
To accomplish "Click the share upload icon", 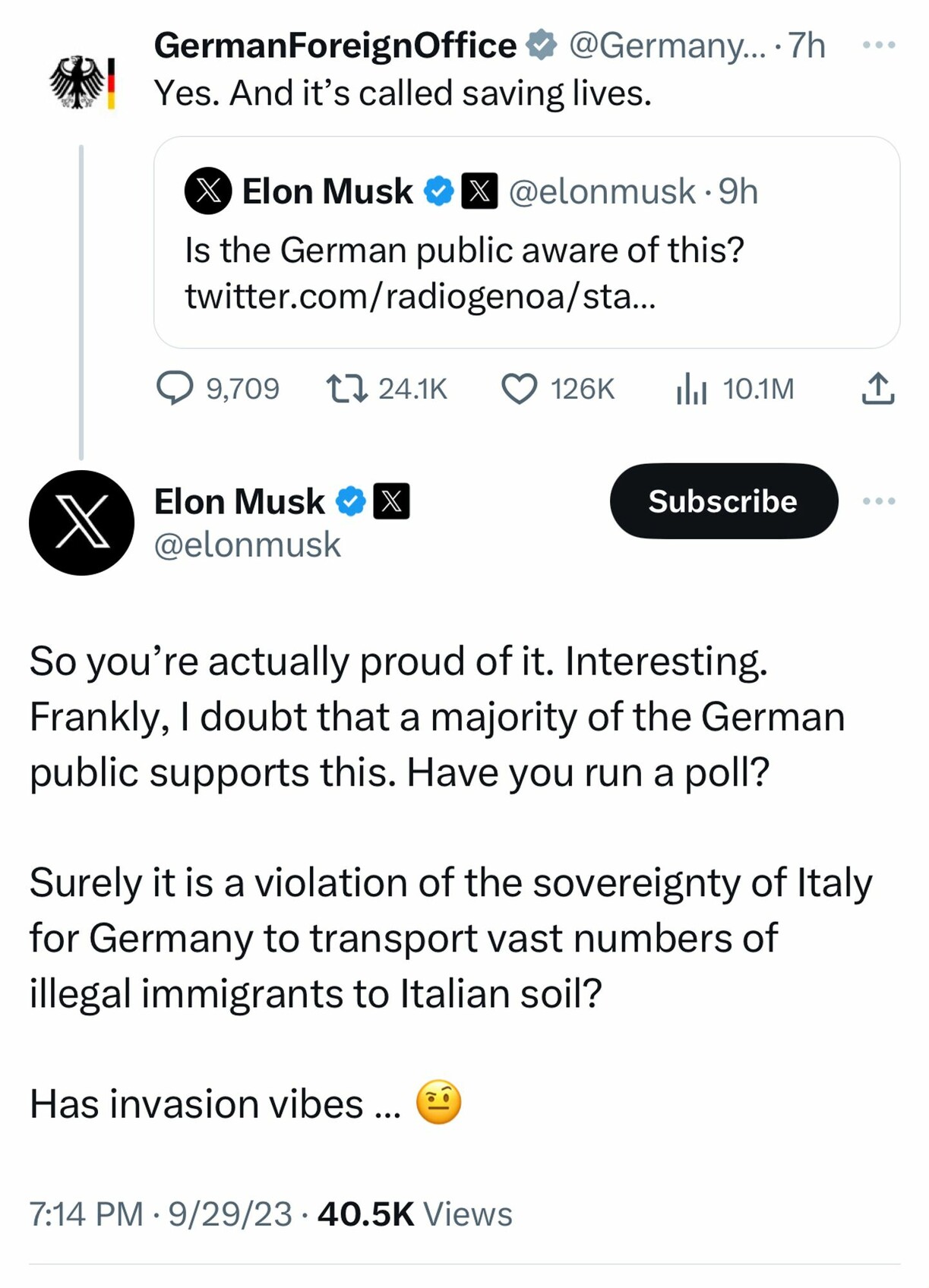I will [878, 388].
